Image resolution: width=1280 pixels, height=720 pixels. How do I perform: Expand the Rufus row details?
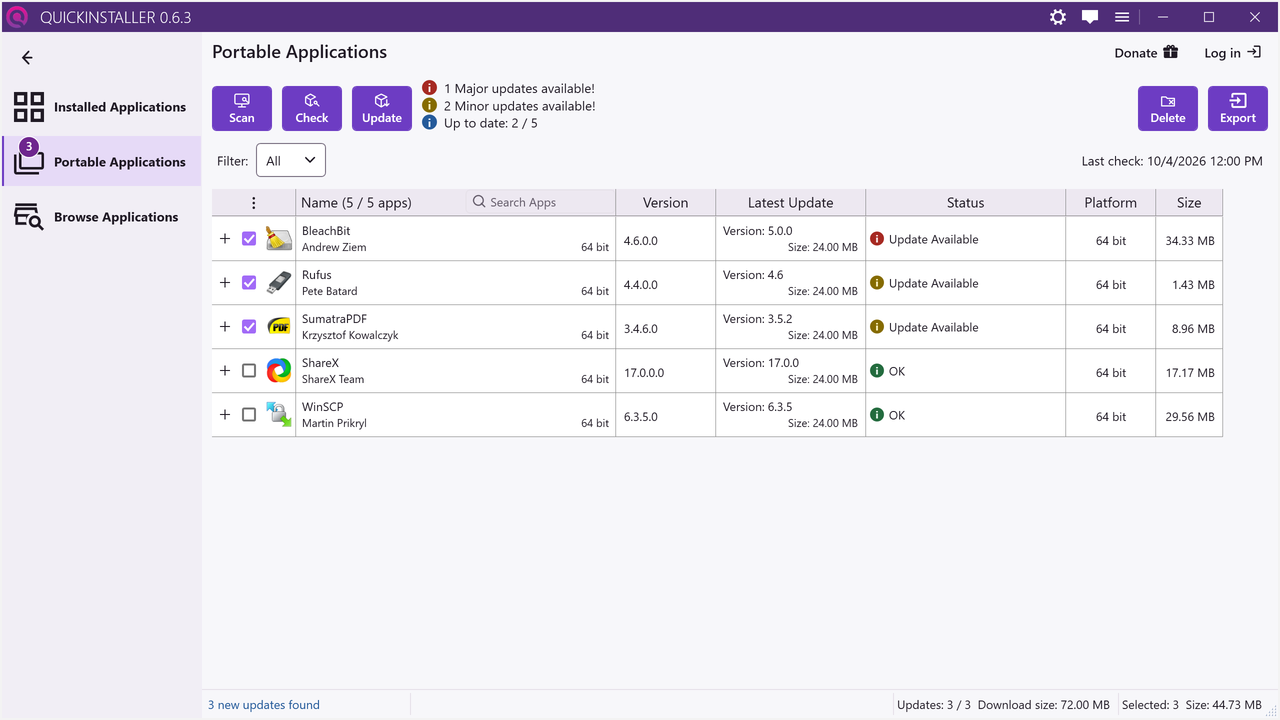(225, 283)
